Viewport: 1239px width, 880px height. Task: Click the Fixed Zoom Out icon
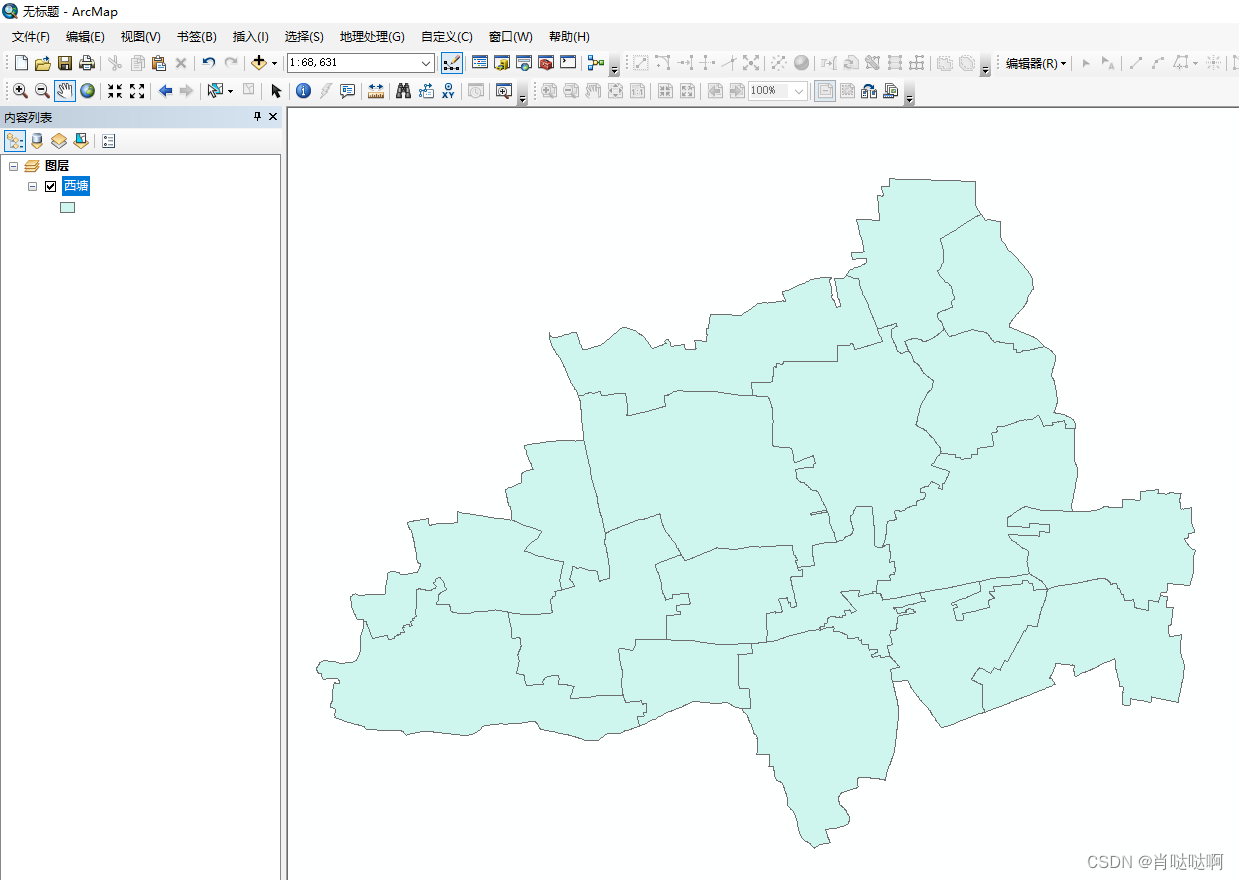(x=137, y=91)
